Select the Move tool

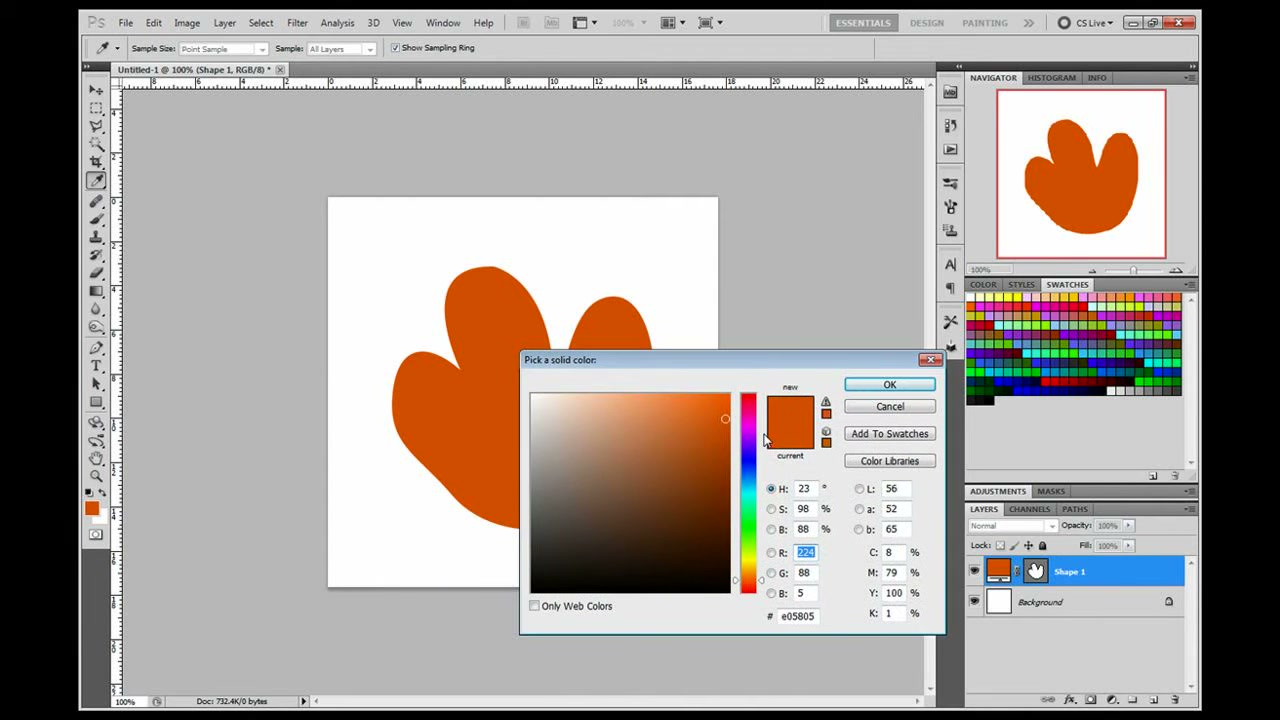(x=96, y=90)
